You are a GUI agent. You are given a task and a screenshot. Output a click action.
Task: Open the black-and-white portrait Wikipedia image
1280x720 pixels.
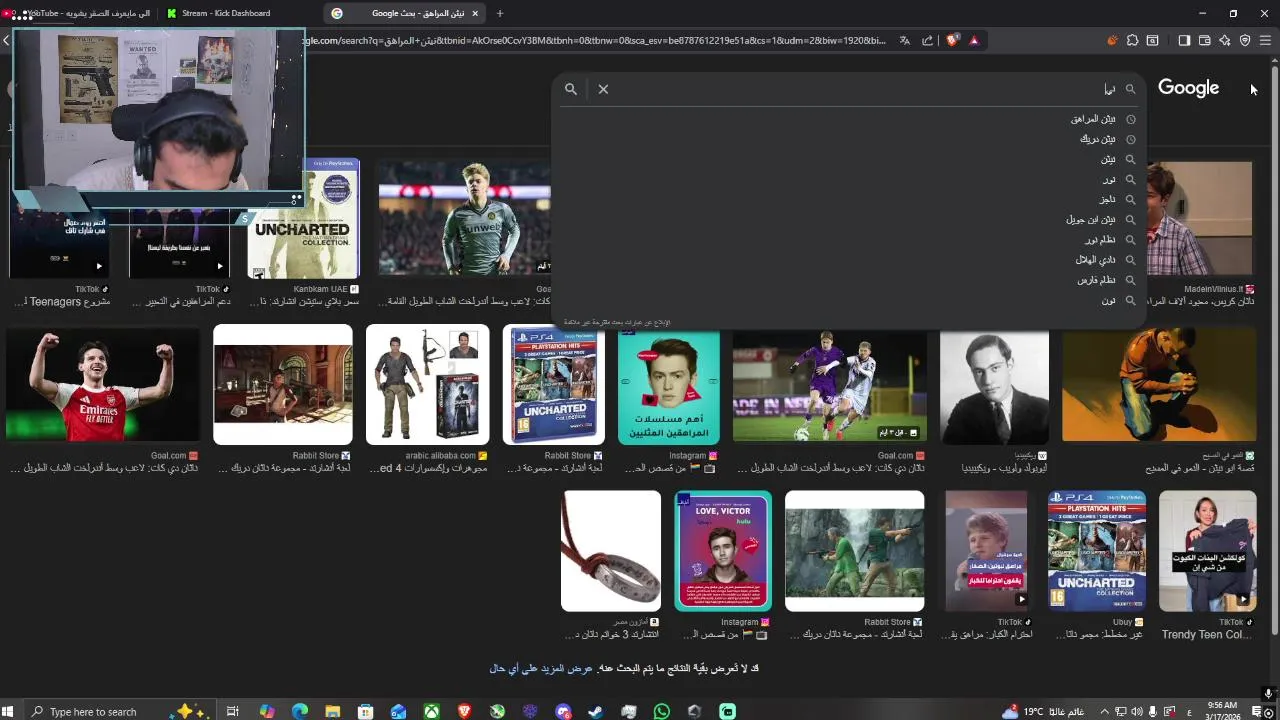tap(995, 384)
